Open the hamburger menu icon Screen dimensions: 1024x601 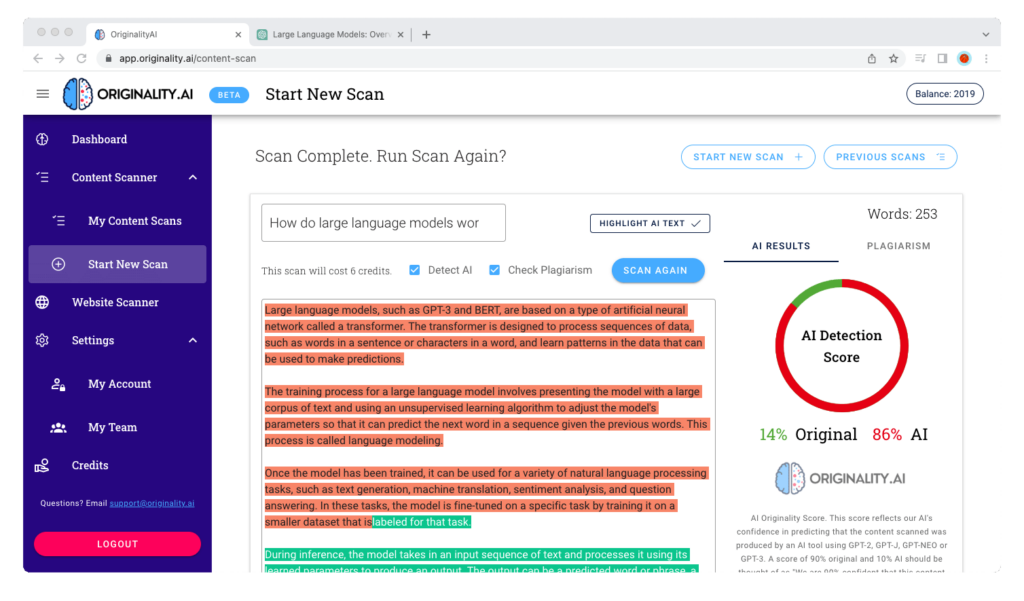click(x=42, y=94)
